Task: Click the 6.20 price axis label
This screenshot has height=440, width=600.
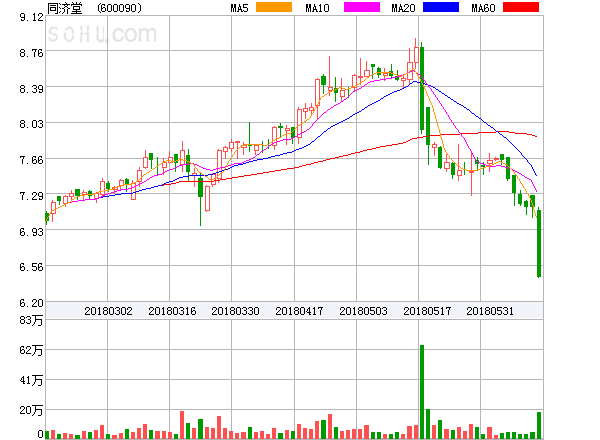Action: [x=31, y=303]
